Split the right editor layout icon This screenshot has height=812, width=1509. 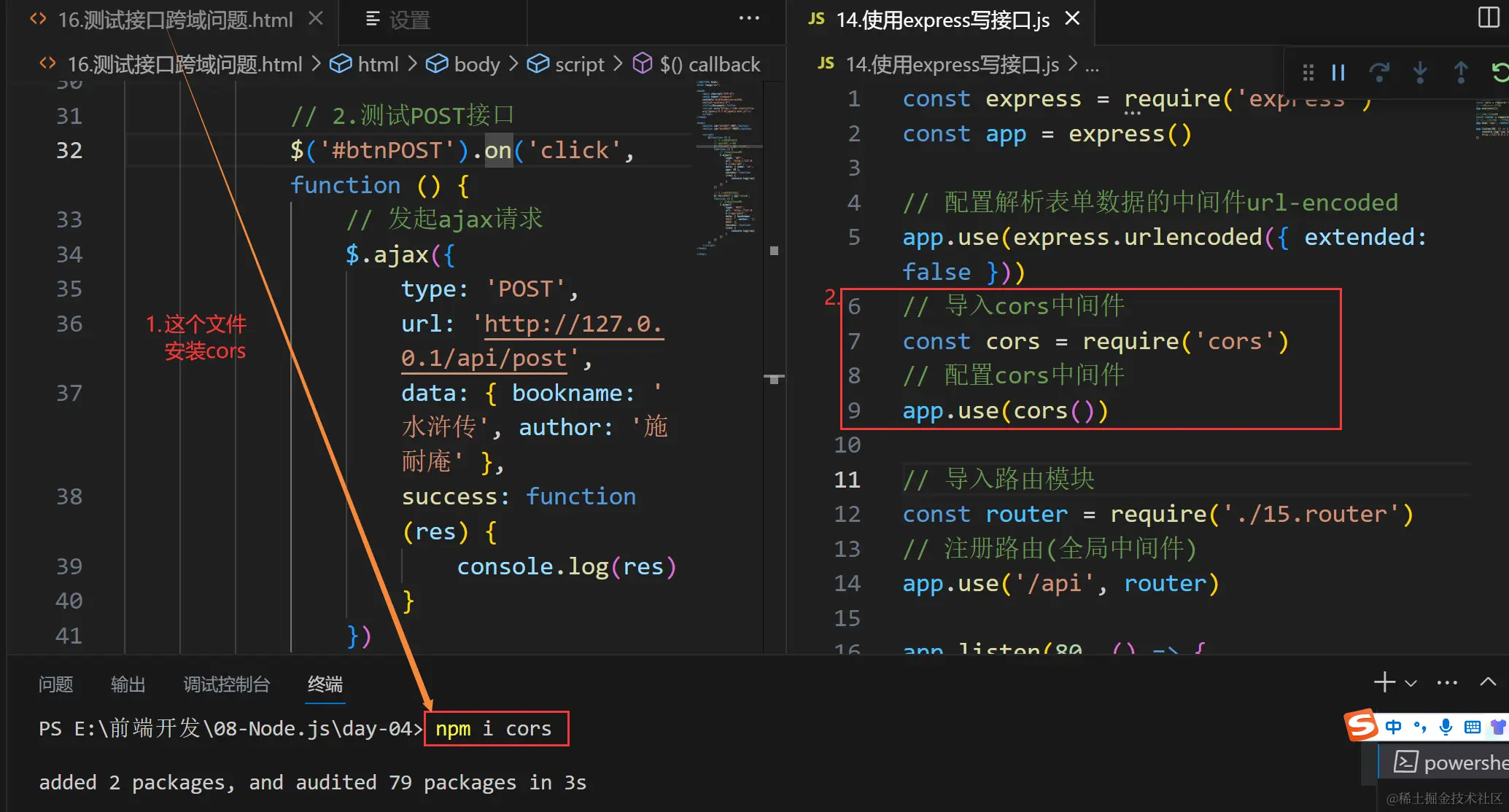1488,17
